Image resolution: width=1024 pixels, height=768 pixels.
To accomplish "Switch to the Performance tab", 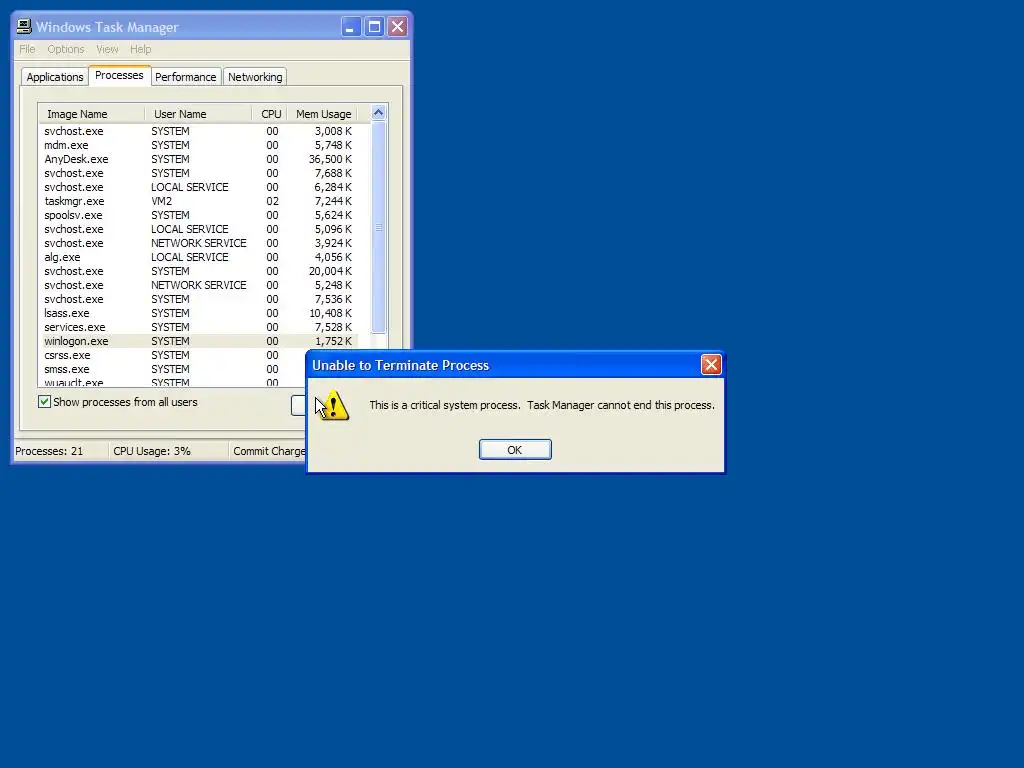I will [185, 77].
